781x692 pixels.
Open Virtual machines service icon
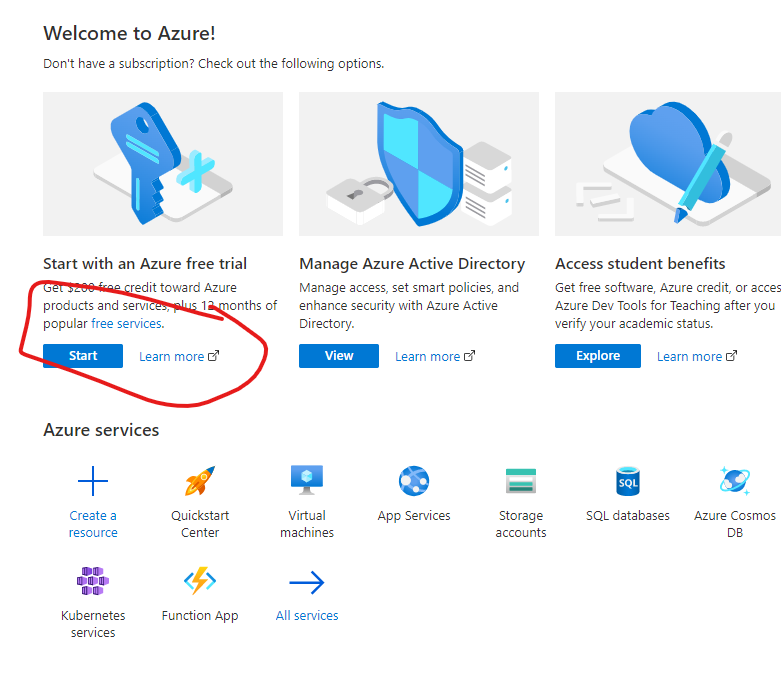coord(307,481)
